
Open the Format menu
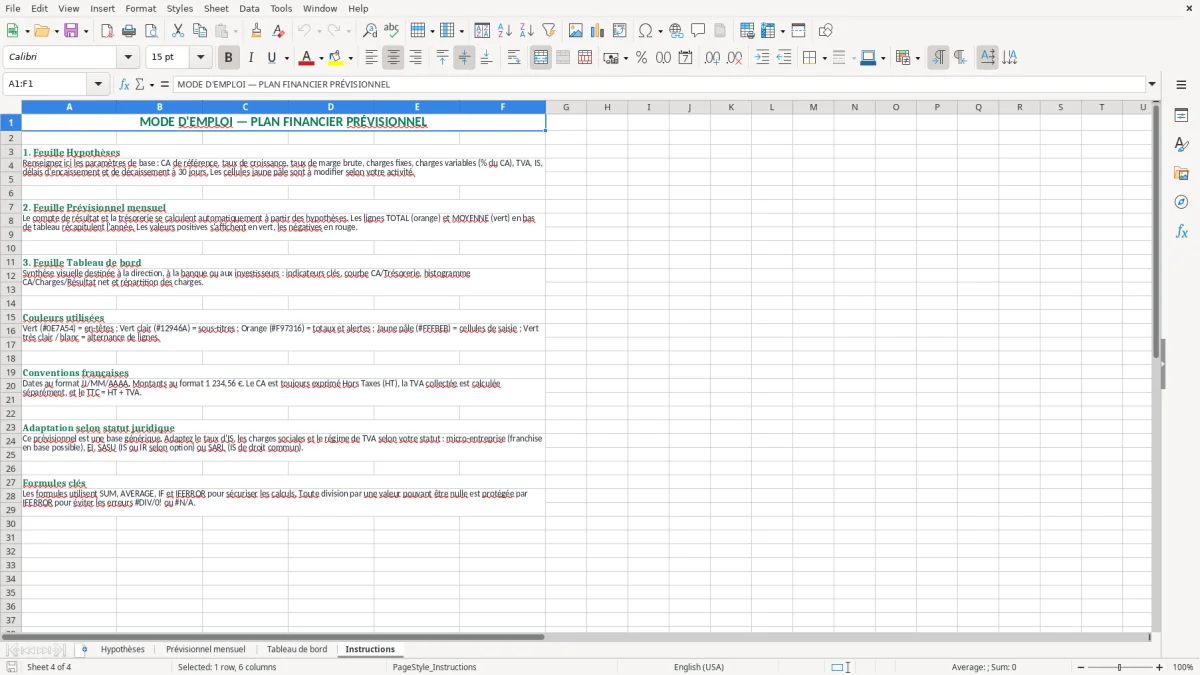click(x=140, y=8)
